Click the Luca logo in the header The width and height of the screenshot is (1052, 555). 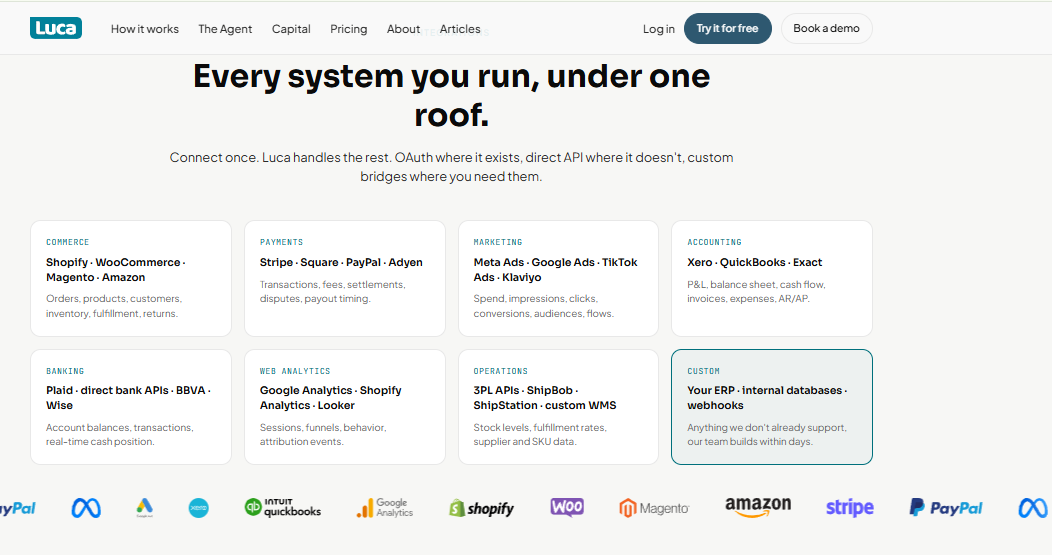(56, 28)
